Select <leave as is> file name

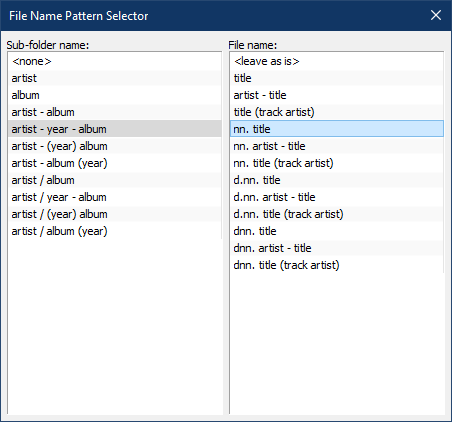337,61
